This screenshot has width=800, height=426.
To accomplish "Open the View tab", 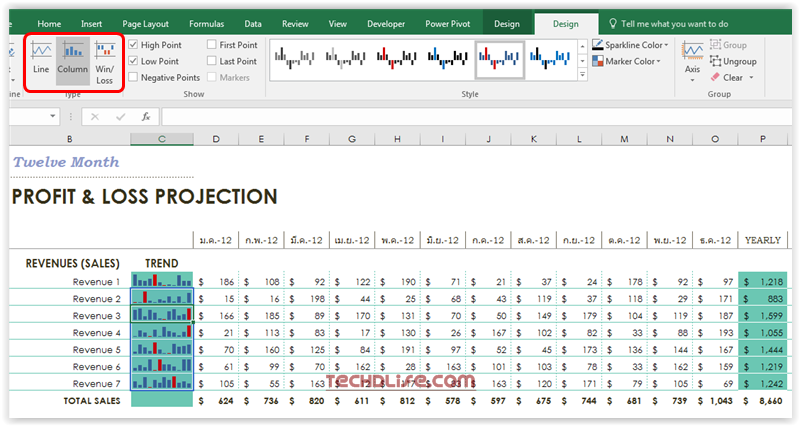I will pos(337,24).
